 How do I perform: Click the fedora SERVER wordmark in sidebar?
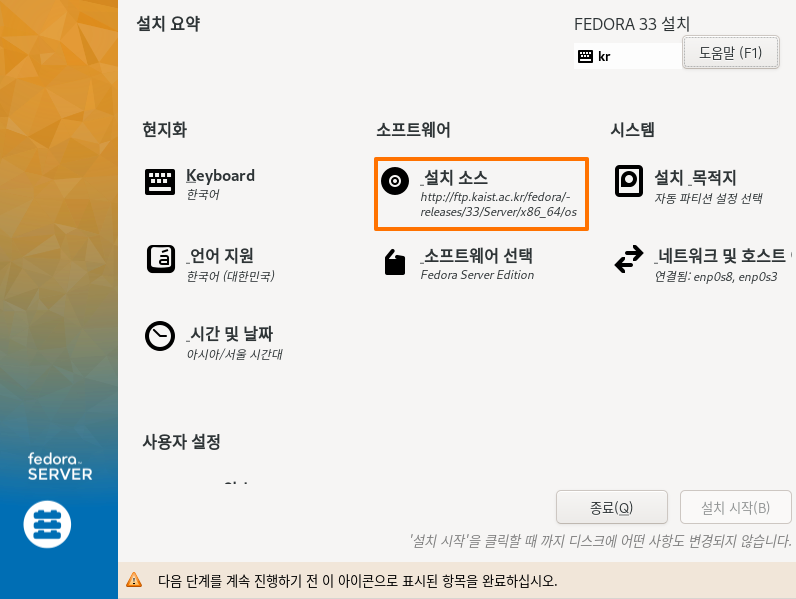(60, 467)
